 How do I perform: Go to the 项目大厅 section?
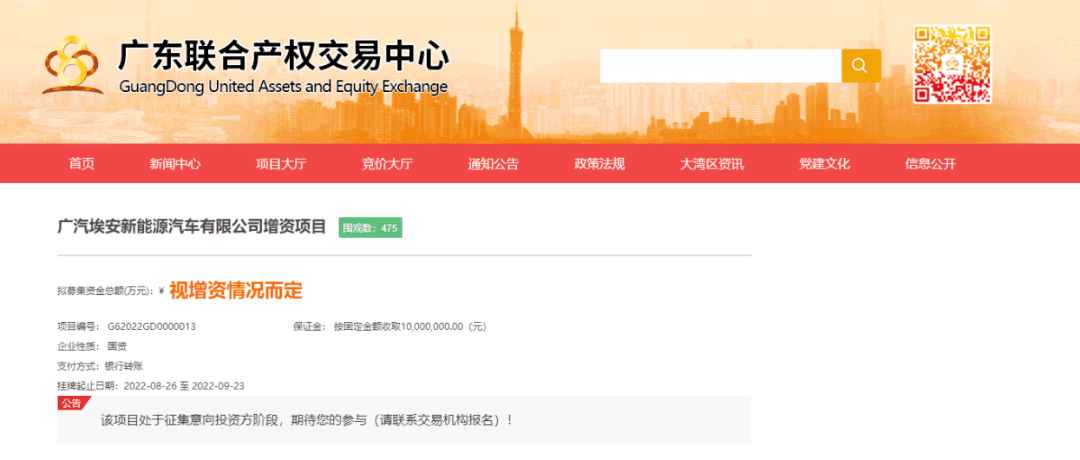click(281, 164)
